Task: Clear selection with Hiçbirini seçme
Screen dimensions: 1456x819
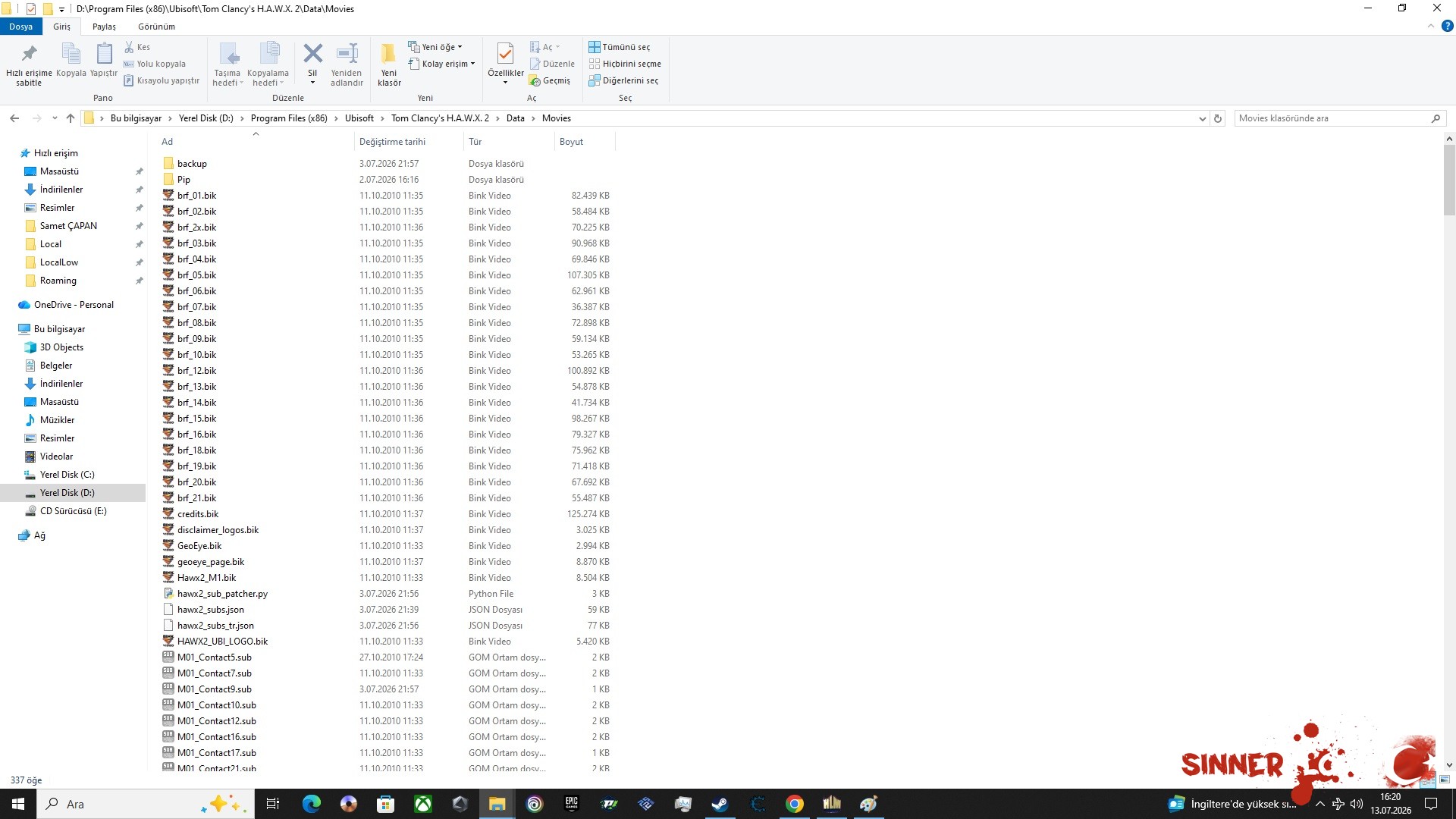Action: coord(625,64)
